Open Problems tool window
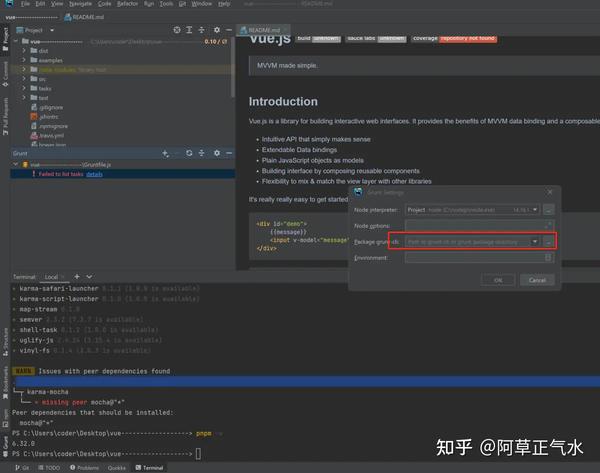The image size is (600, 473). [x=84, y=468]
